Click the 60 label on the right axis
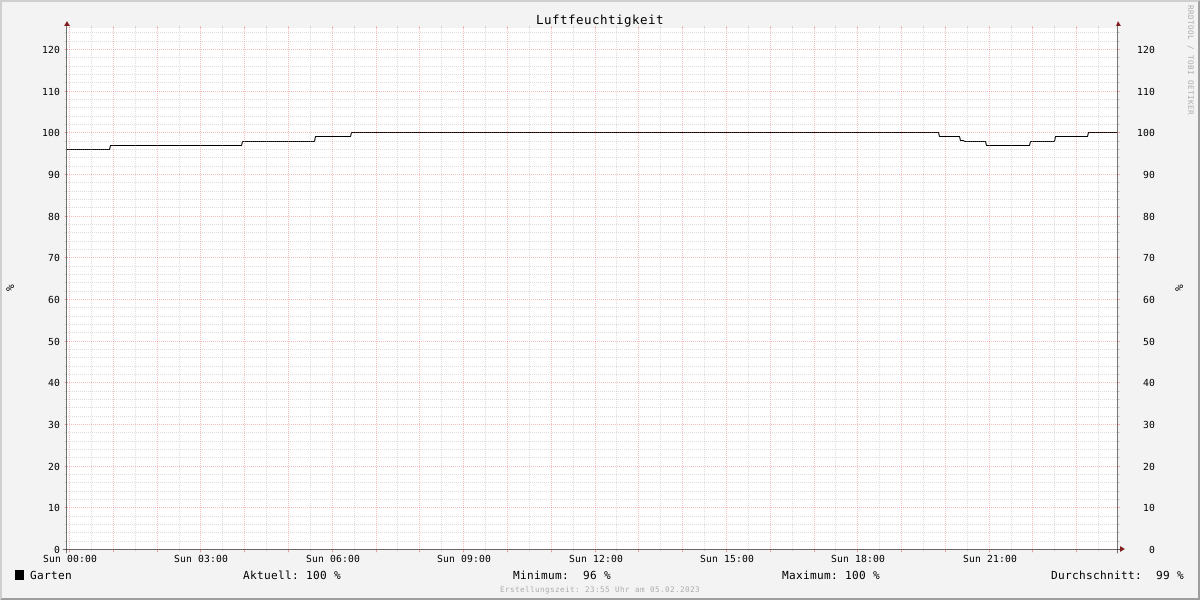This screenshot has width=1200, height=600. (1149, 300)
